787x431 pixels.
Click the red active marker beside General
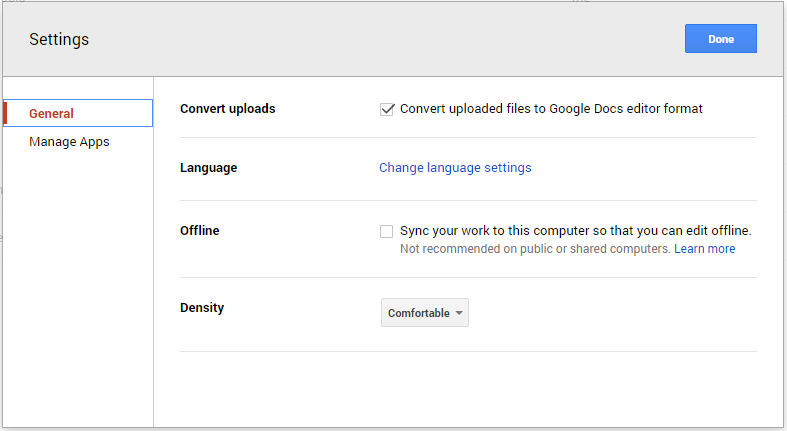coord(6,114)
